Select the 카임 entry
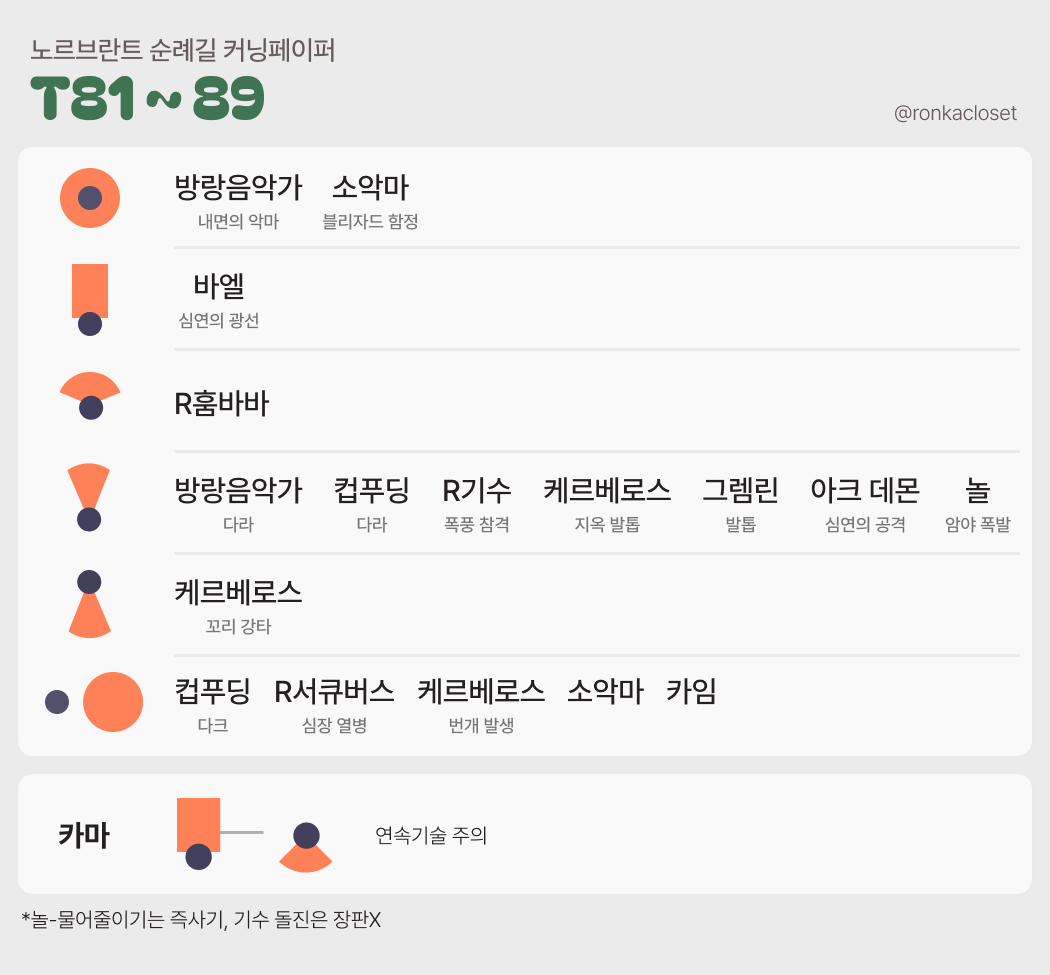The width and height of the screenshot is (1050, 975). tap(691, 692)
